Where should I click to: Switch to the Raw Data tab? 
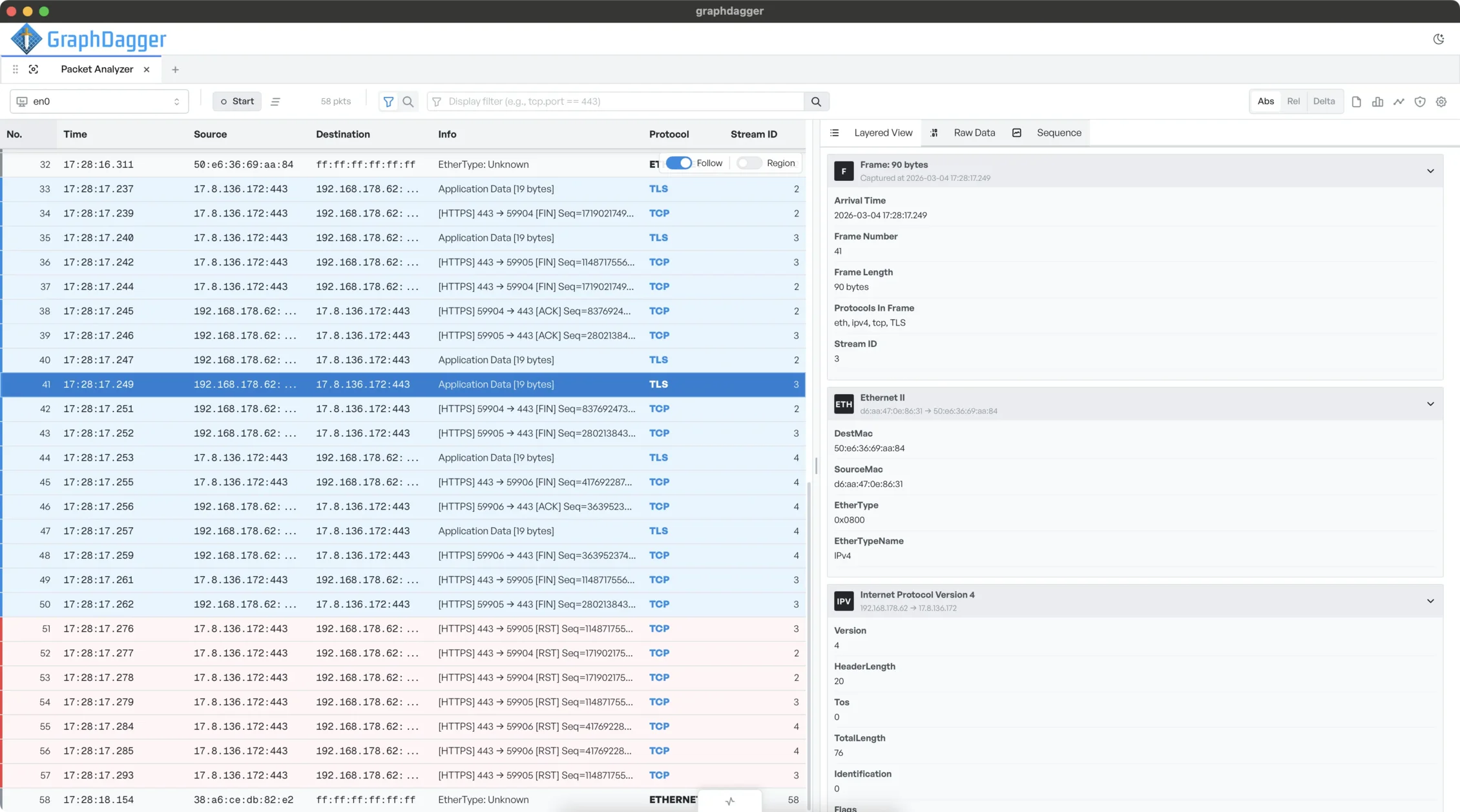974,133
